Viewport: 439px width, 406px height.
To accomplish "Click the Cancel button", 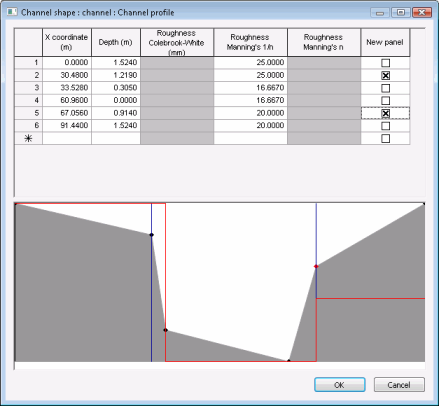I will (399, 385).
